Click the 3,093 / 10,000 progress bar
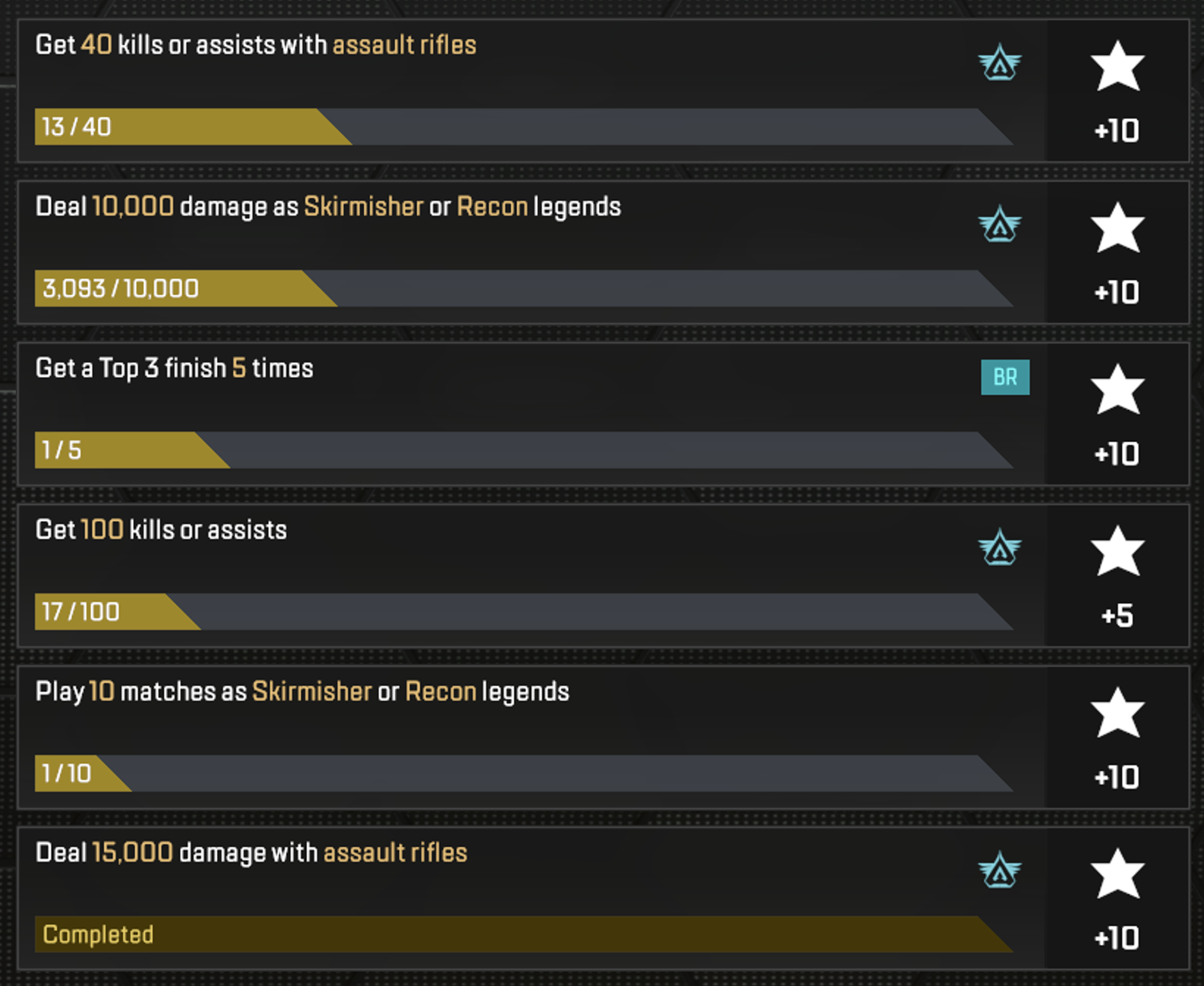Image resolution: width=1204 pixels, height=986 pixels. pos(522,288)
